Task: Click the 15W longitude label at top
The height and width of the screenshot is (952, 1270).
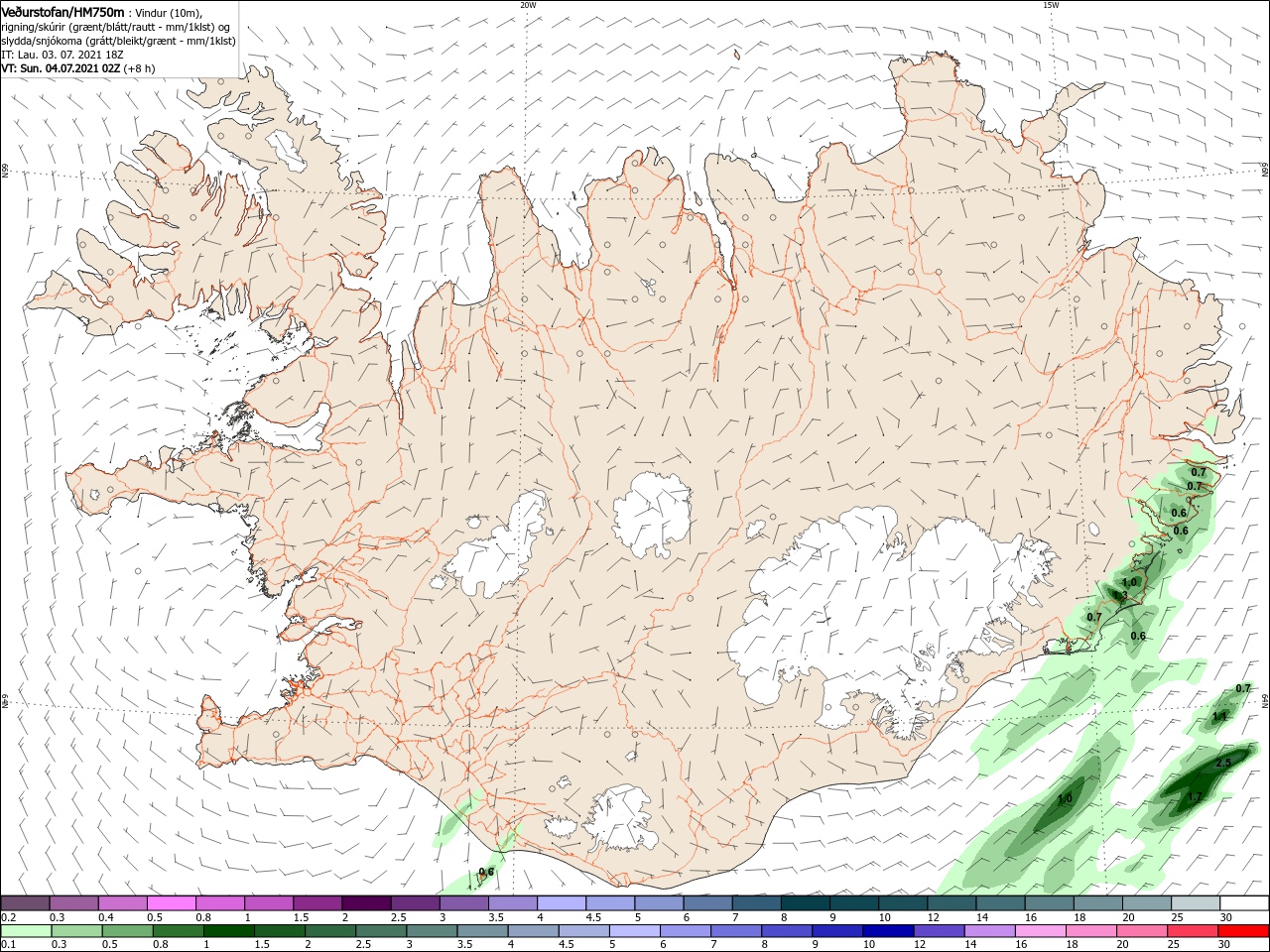Action: [x=1050, y=5]
